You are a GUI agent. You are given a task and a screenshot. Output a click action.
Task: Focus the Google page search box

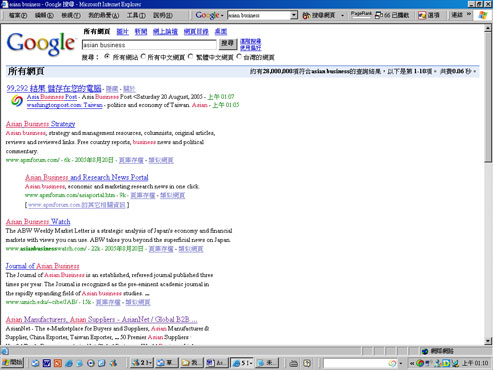pyautogui.click(x=149, y=45)
